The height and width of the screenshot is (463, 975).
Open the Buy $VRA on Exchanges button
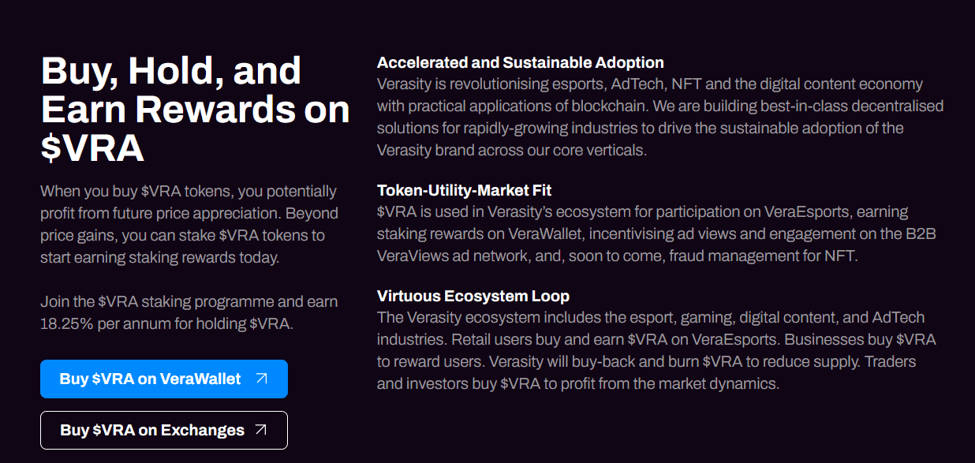pyautogui.click(x=164, y=430)
